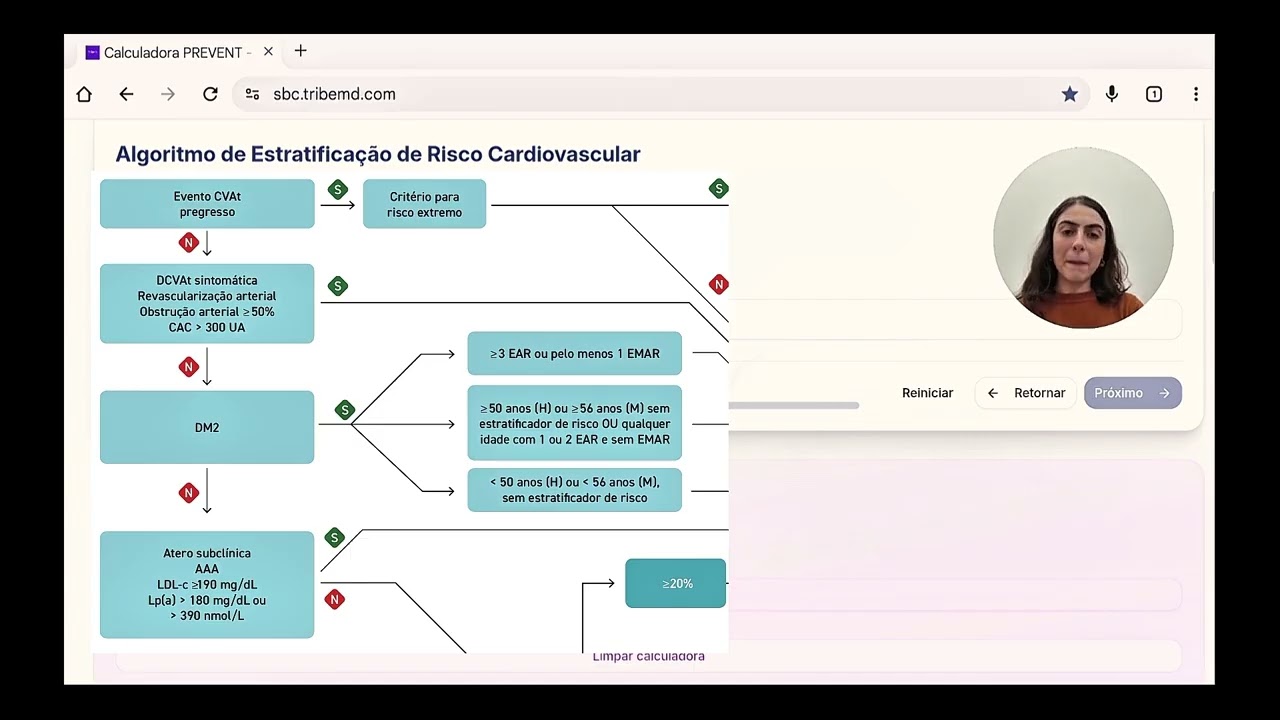This screenshot has height=720, width=1280.
Task: Open the tab switcher showing 1 tab
Action: coord(1154,94)
